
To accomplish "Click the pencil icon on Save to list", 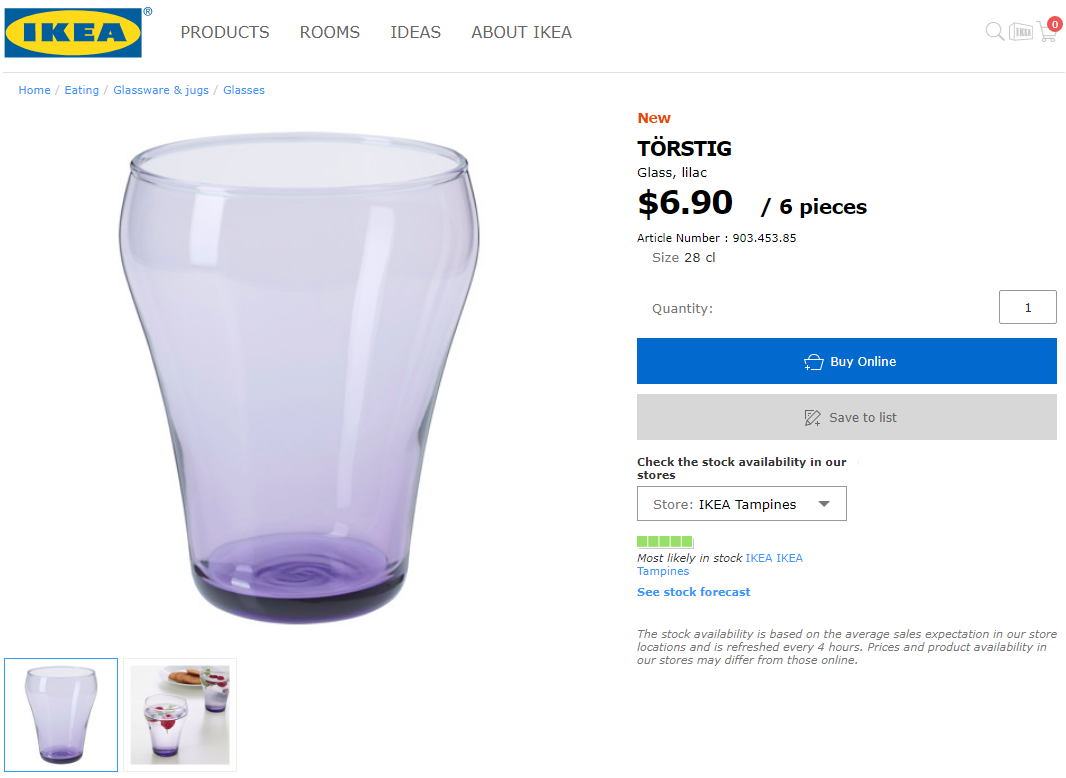I will pyautogui.click(x=813, y=418).
